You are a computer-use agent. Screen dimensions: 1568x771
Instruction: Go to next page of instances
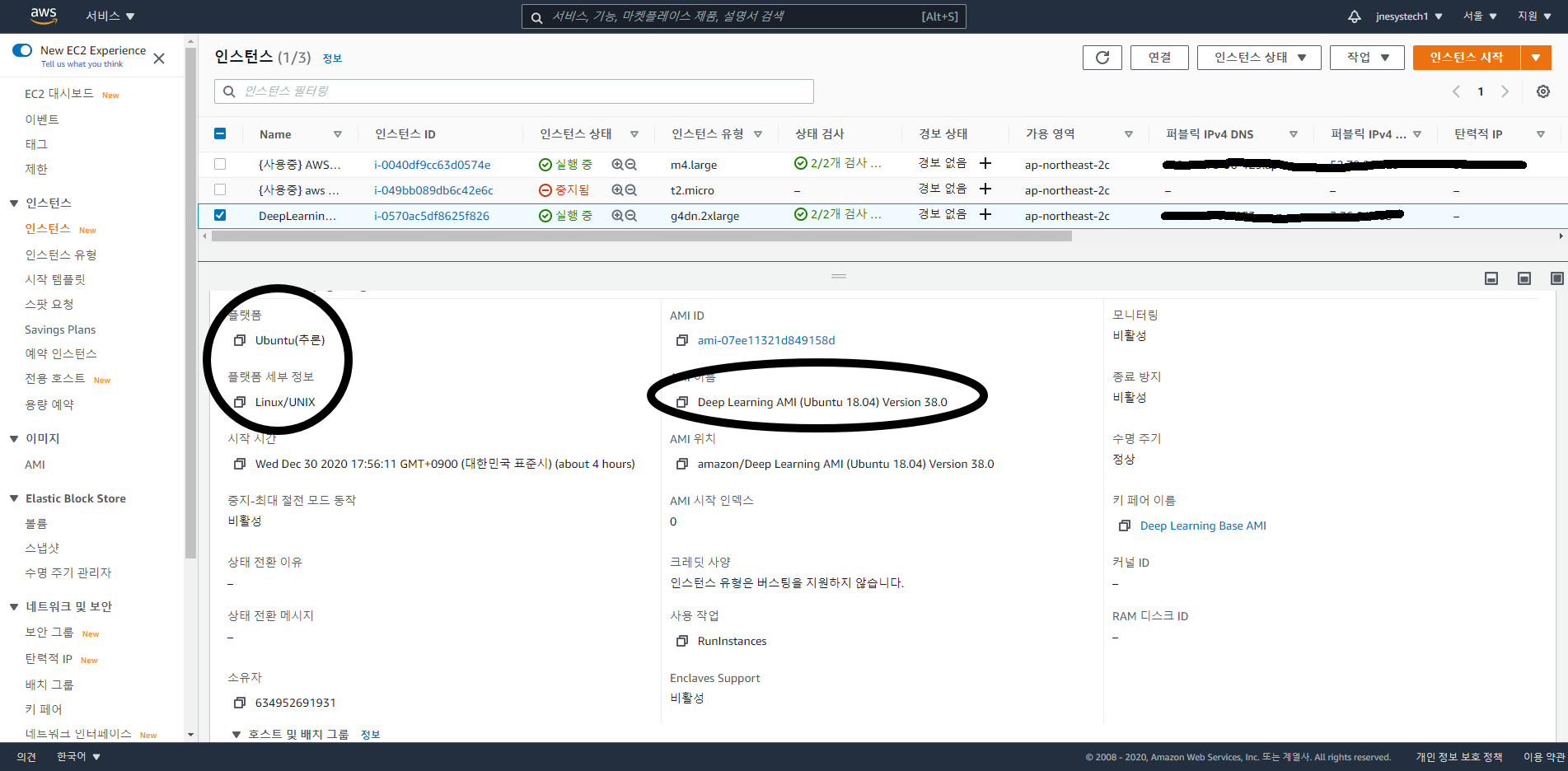1505,91
